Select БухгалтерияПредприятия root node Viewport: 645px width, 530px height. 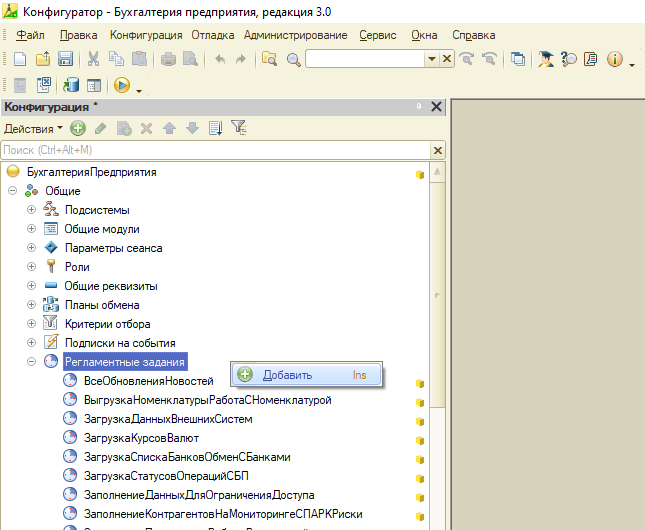(x=91, y=172)
